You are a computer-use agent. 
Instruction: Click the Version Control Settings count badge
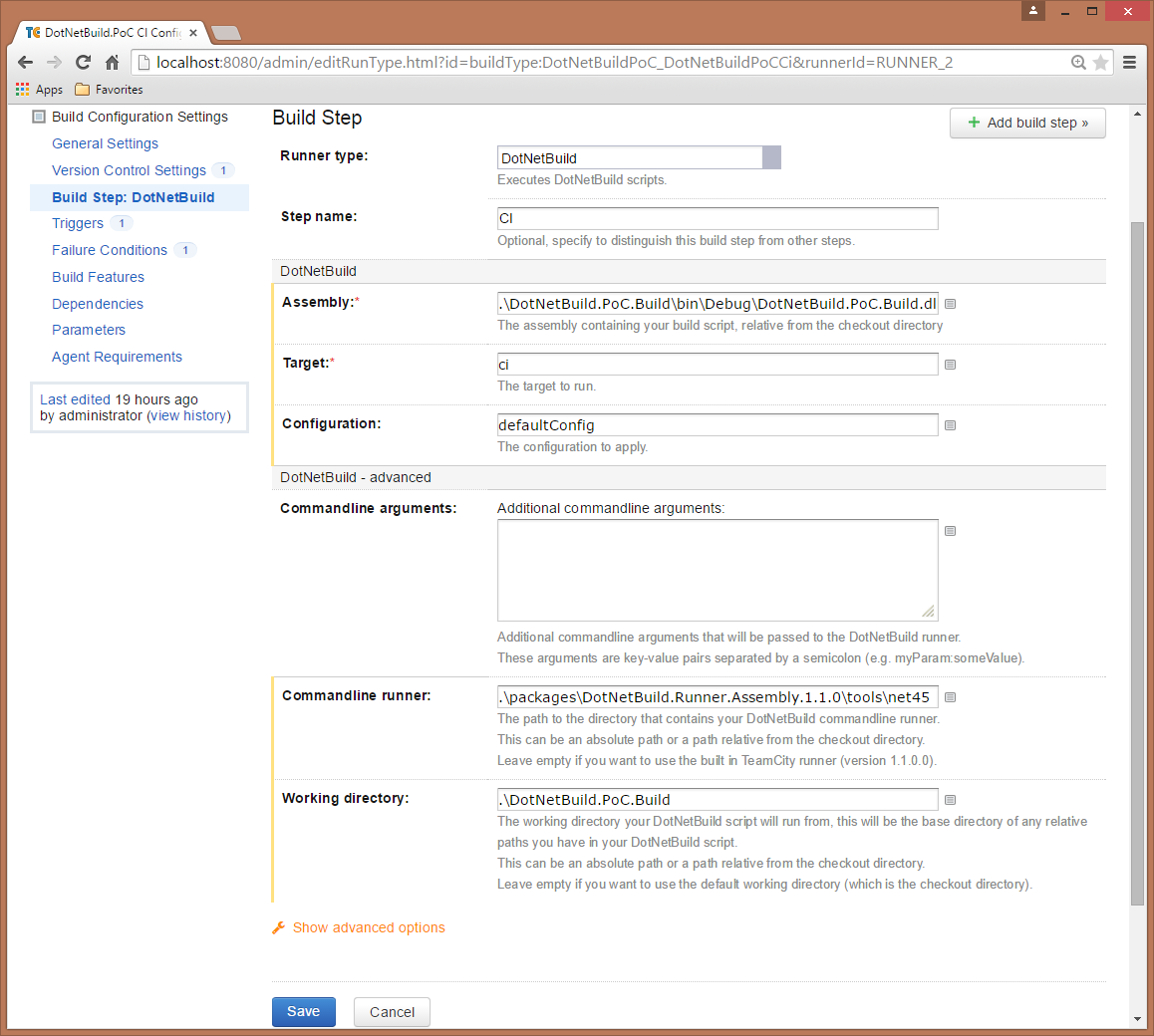[x=224, y=170]
